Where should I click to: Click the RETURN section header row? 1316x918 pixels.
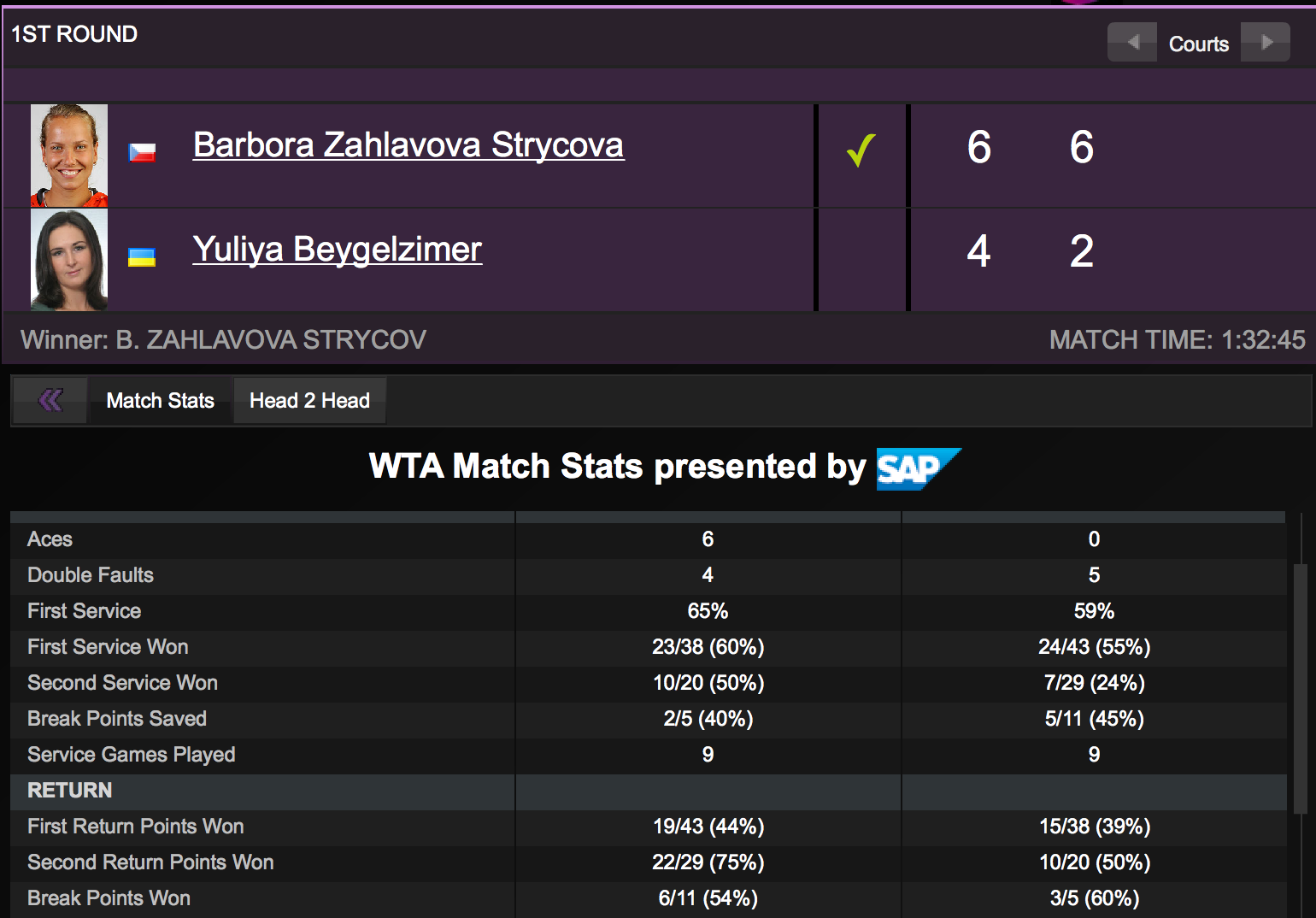pyautogui.click(x=70, y=791)
